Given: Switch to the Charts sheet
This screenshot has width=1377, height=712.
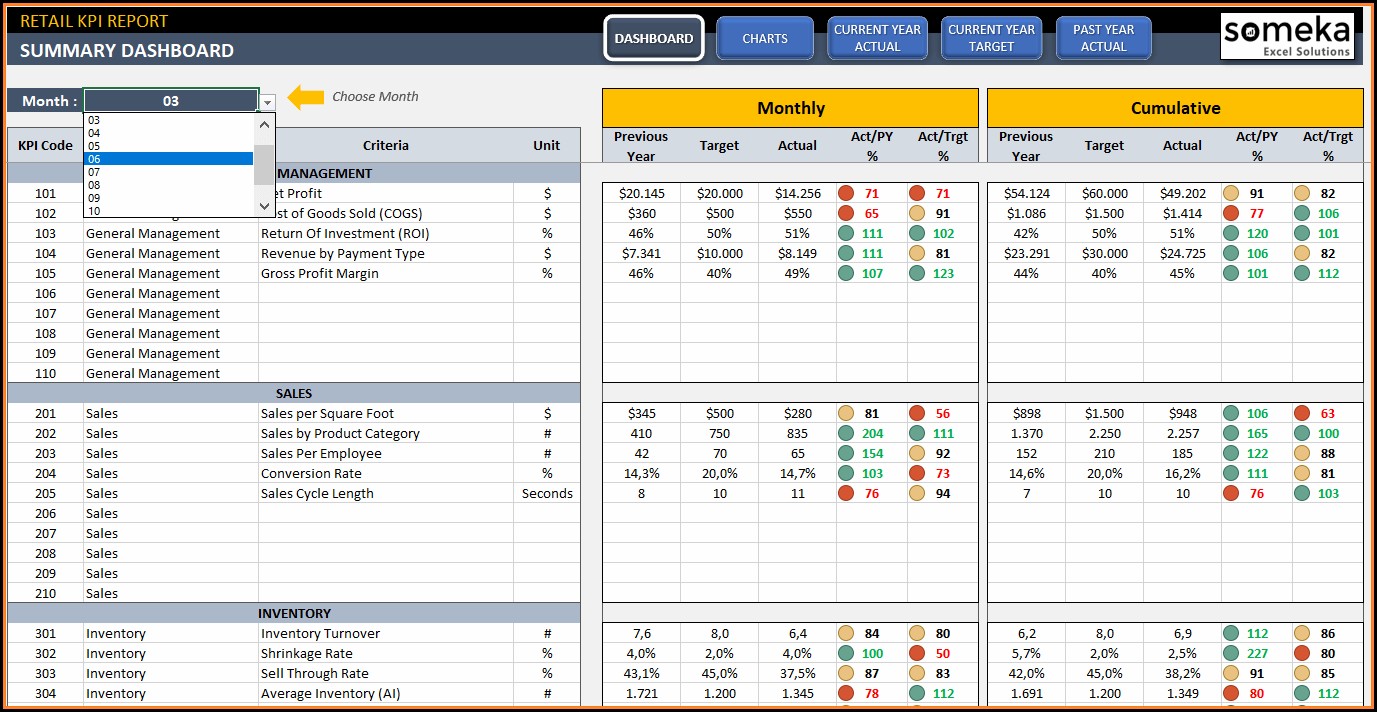Looking at the screenshot, I should tap(765, 38).
